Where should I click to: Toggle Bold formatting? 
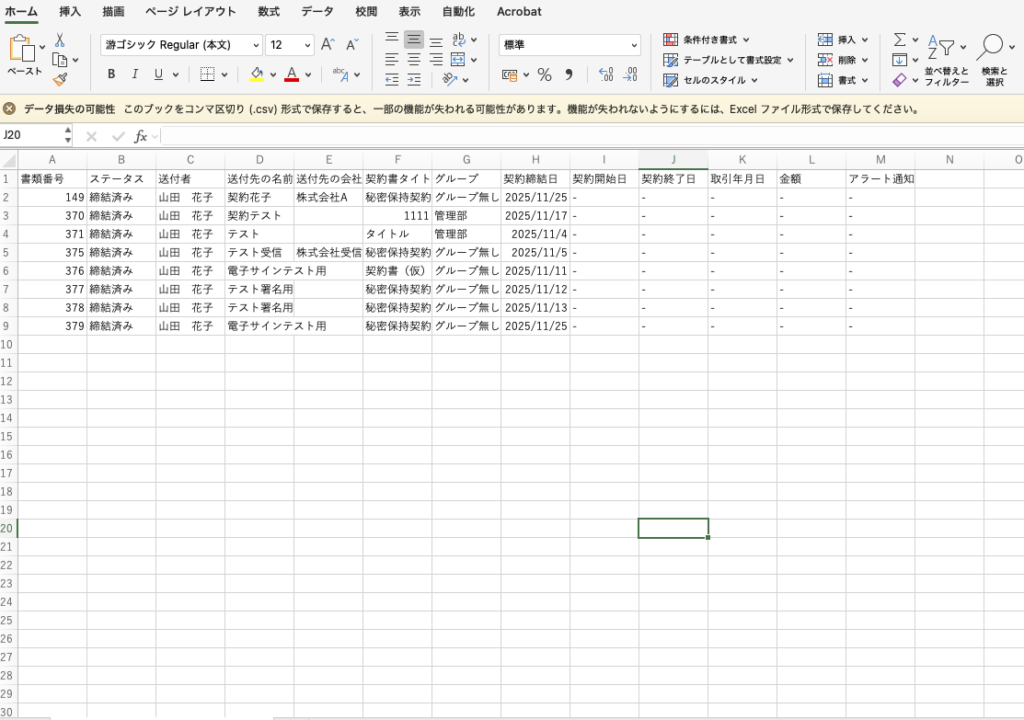point(111,75)
